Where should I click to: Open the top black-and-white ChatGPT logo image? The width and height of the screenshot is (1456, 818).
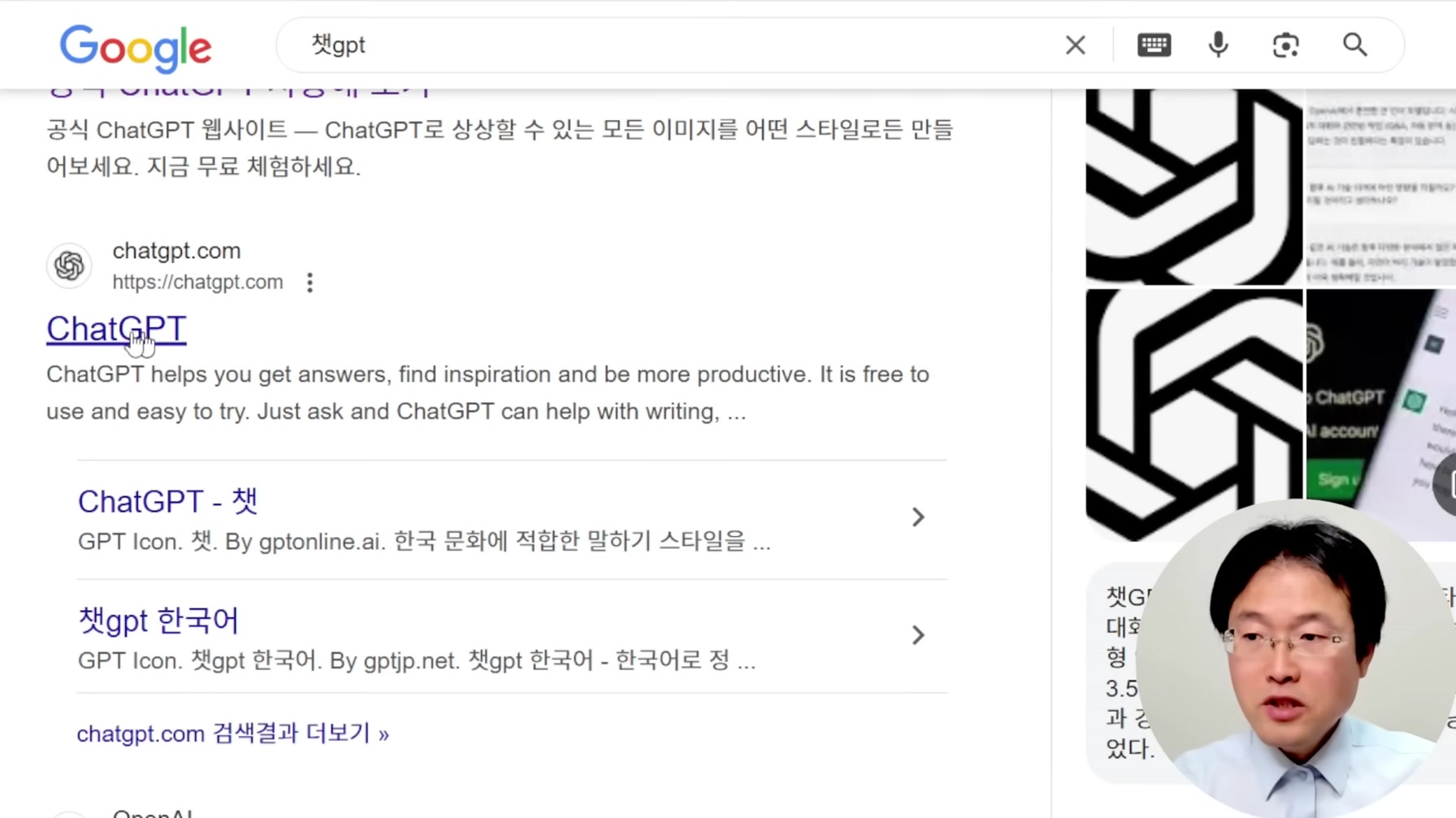[1194, 187]
